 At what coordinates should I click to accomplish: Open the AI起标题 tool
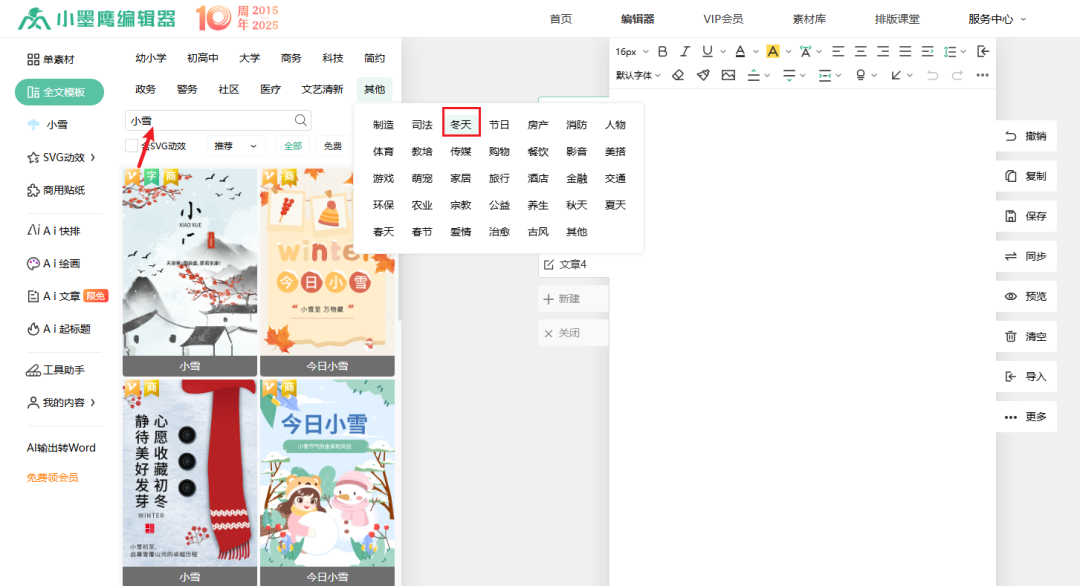58,330
